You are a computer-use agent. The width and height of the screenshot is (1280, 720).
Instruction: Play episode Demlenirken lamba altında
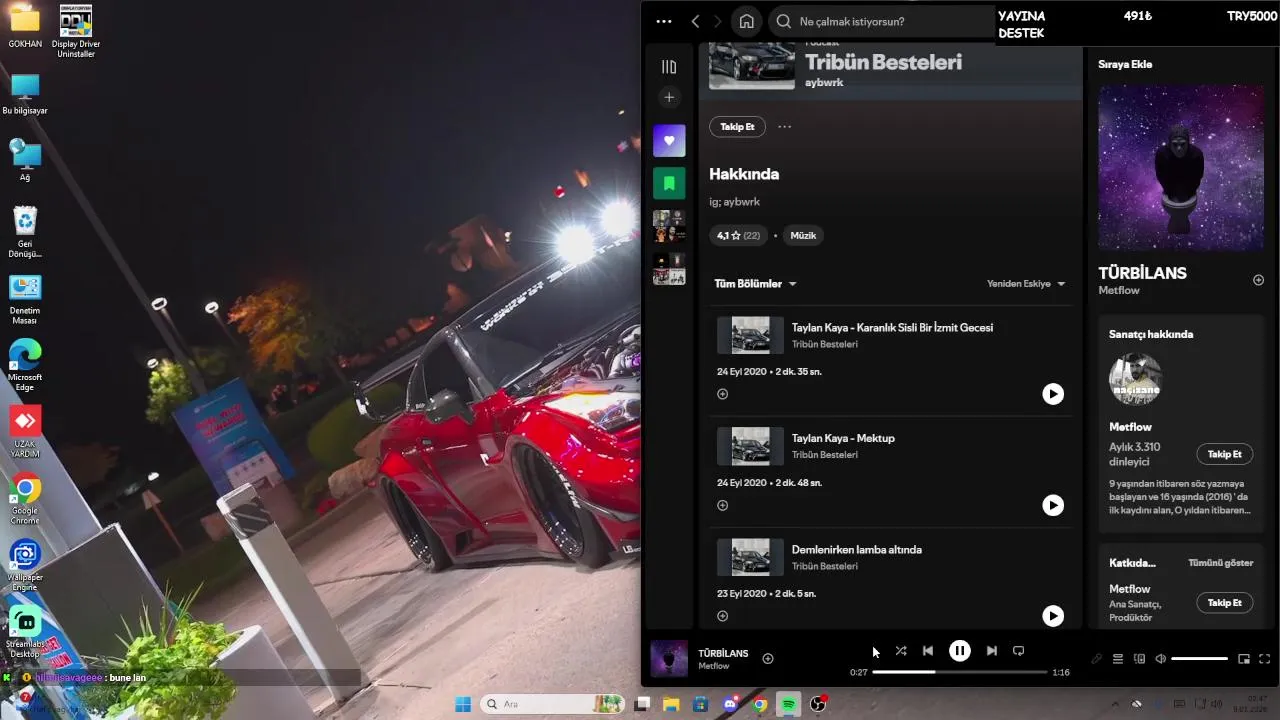pyautogui.click(x=1053, y=616)
